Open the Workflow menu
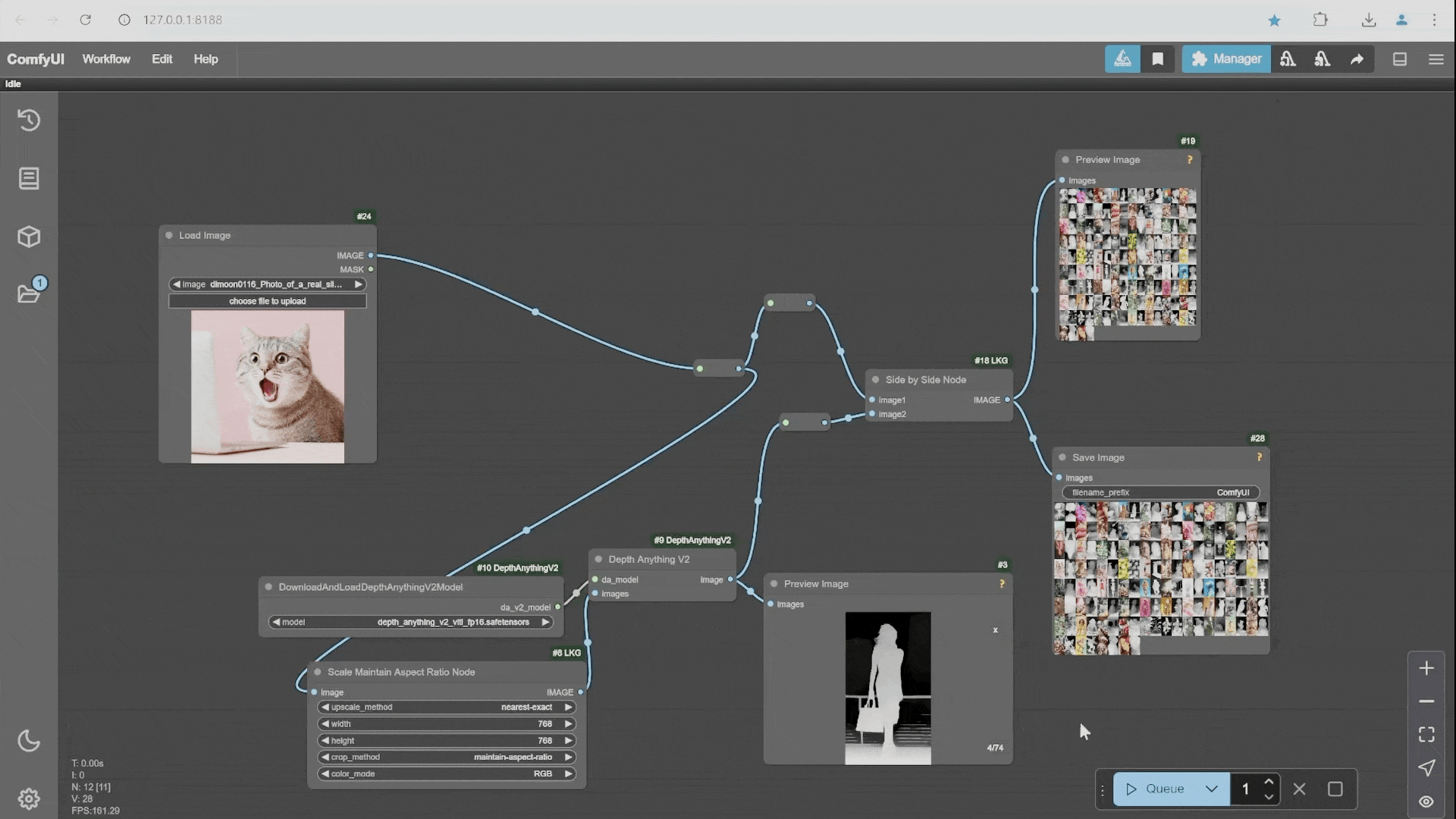 (106, 59)
